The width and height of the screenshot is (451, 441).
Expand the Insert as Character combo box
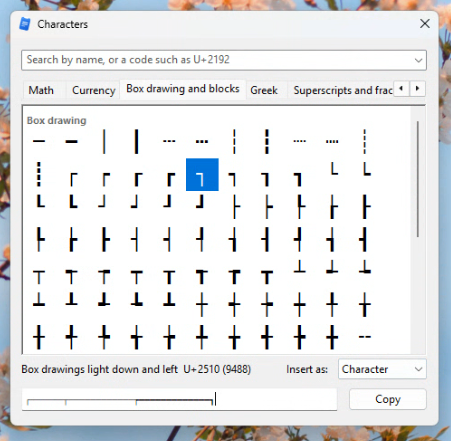pyautogui.click(x=382, y=369)
